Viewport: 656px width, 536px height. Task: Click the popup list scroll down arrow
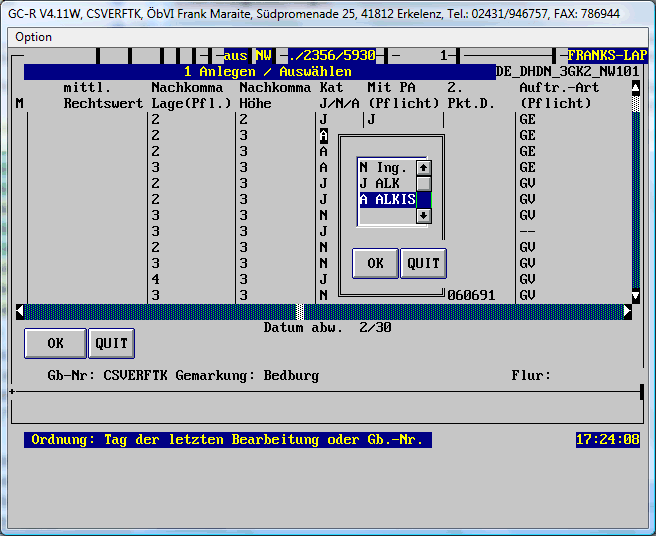(x=424, y=215)
